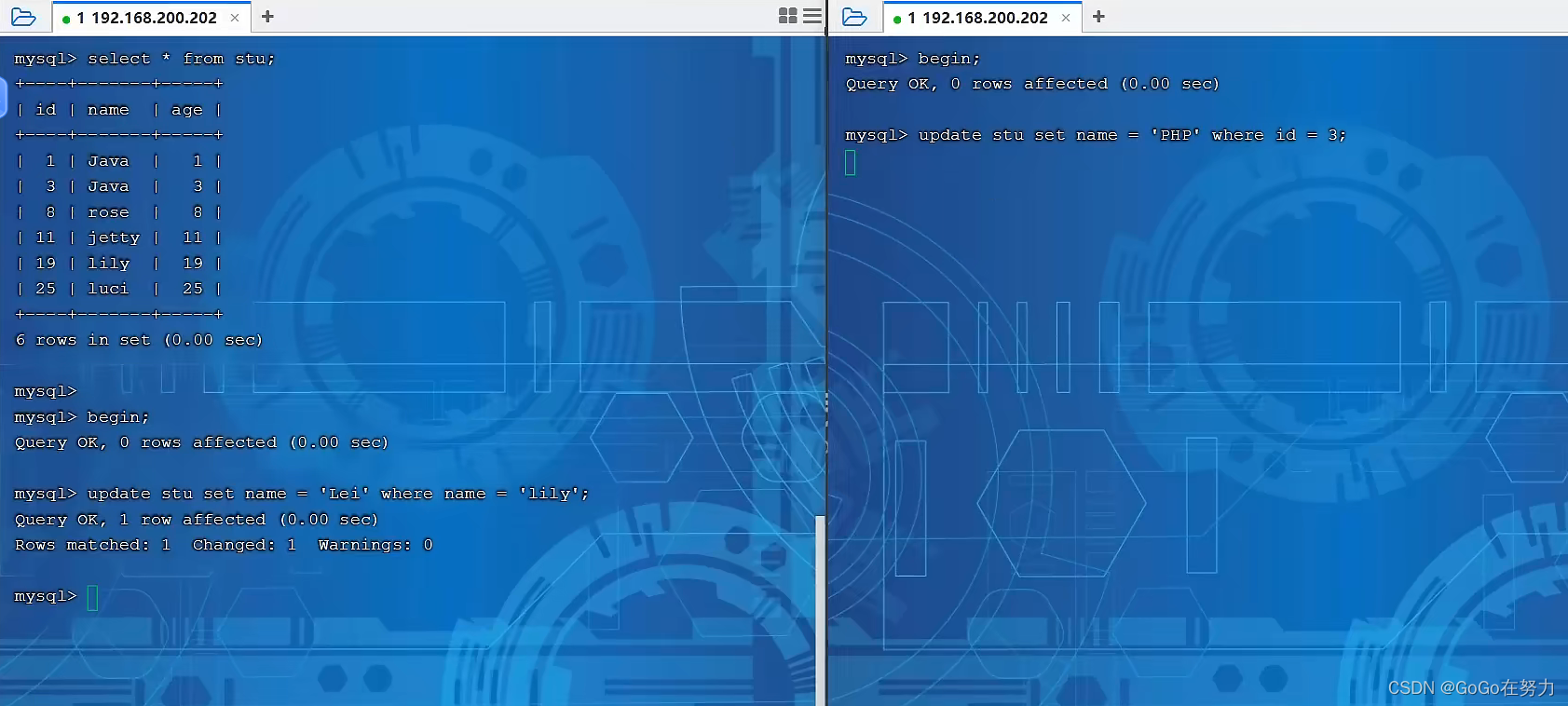Viewport: 1568px width, 706px height.
Task: Click the 'jetty' name cell
Action: pos(114,238)
